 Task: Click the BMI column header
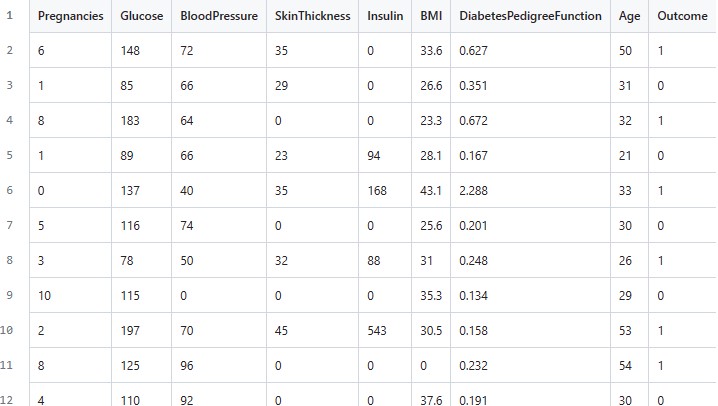click(x=431, y=16)
